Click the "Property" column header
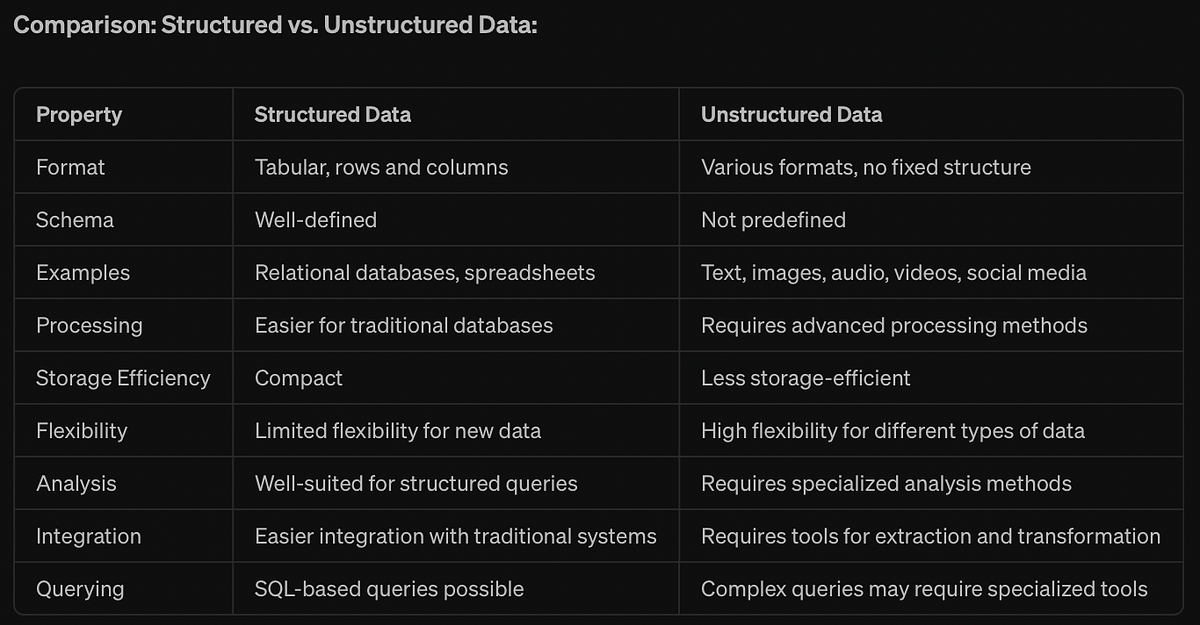1200x625 pixels. coord(79,114)
